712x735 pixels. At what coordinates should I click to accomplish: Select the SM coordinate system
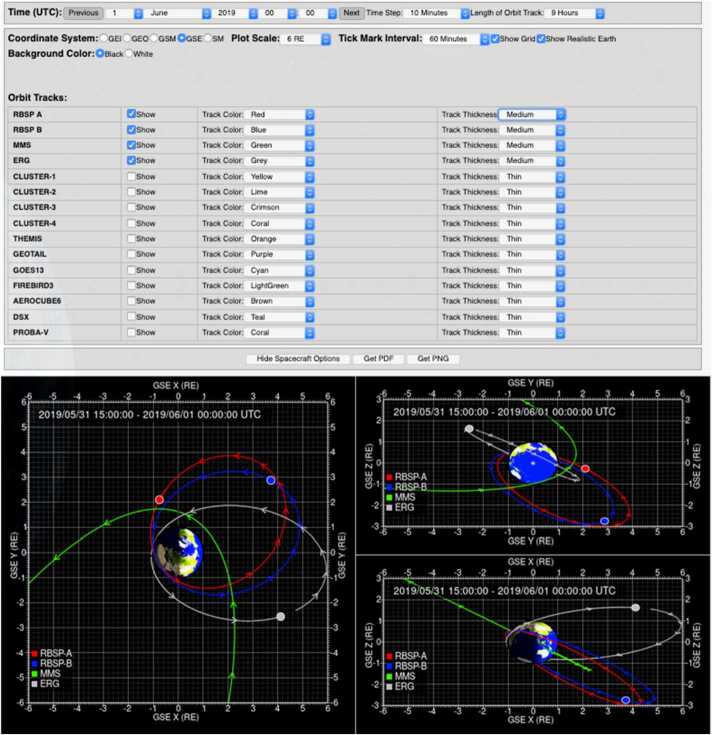pyautogui.click(x=208, y=38)
